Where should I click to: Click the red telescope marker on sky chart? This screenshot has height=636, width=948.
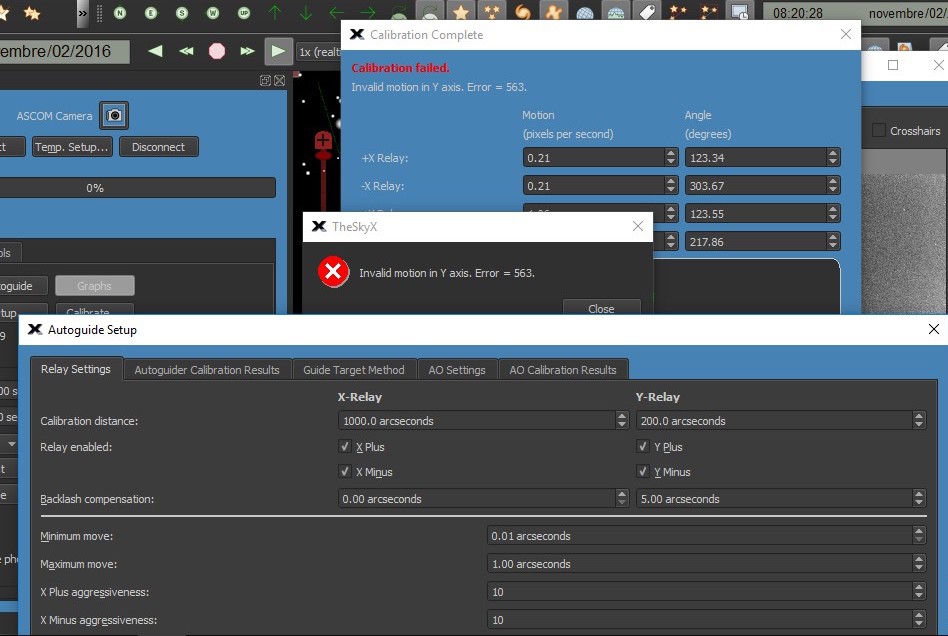(323, 145)
